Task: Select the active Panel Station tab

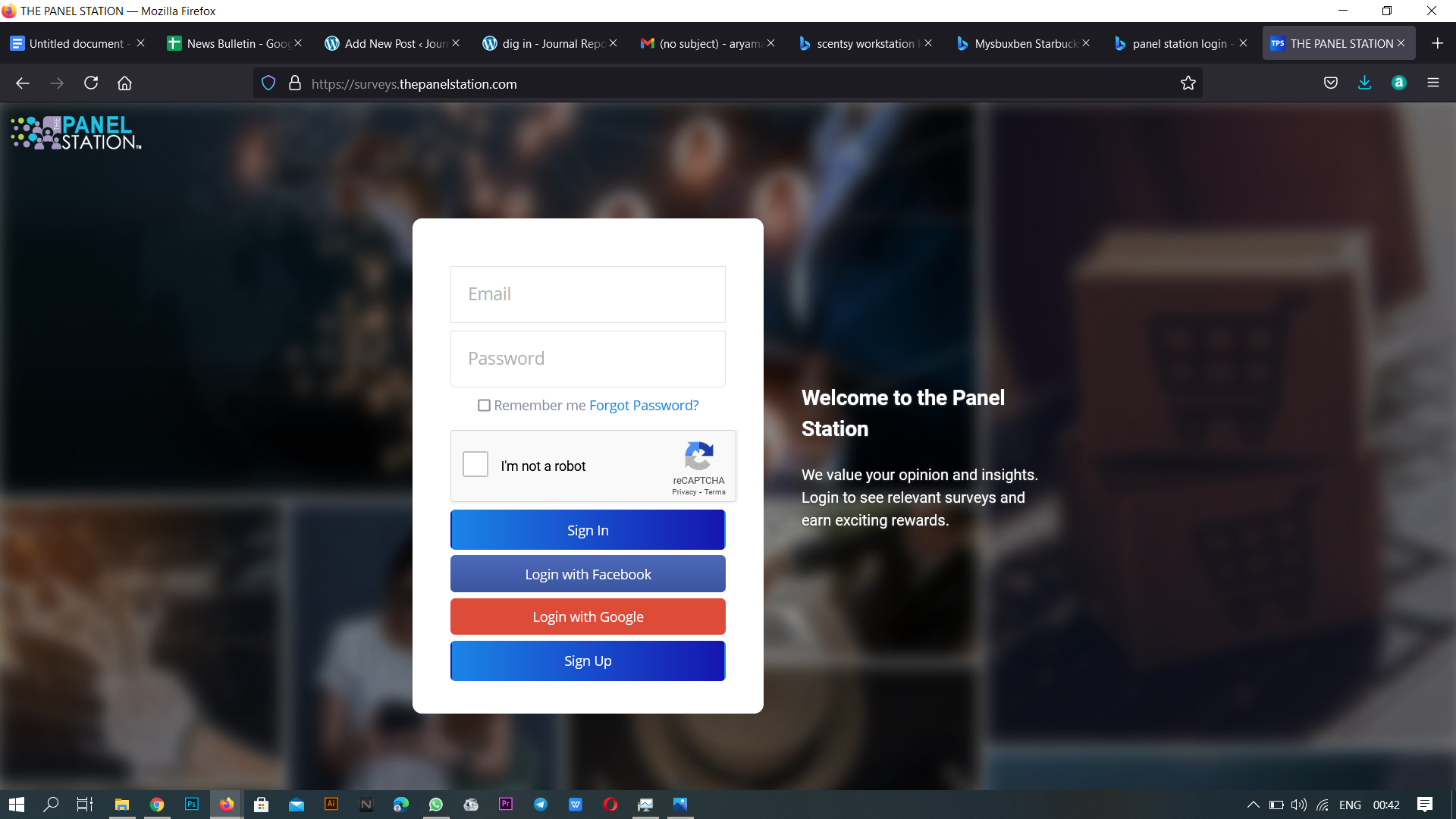Action: point(1339,42)
